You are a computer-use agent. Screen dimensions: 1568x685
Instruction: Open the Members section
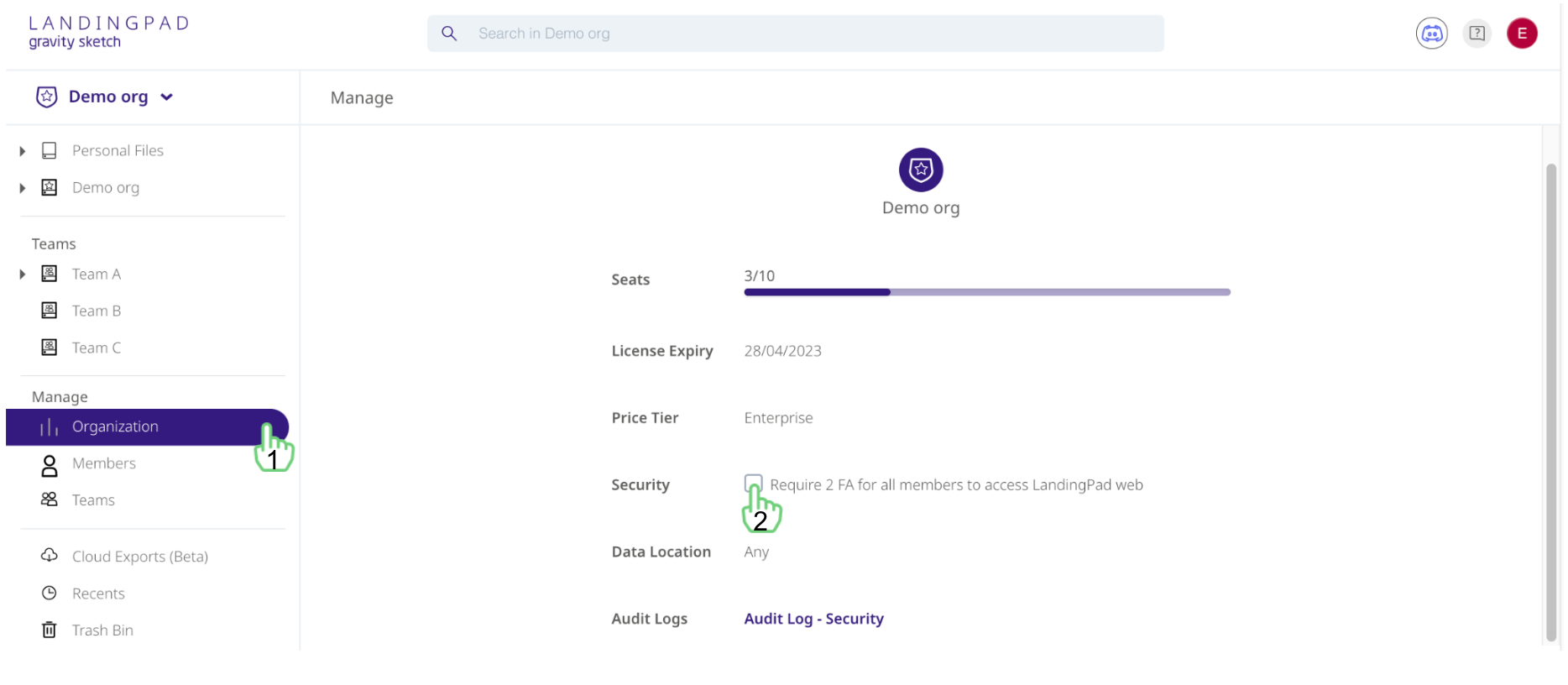click(104, 463)
